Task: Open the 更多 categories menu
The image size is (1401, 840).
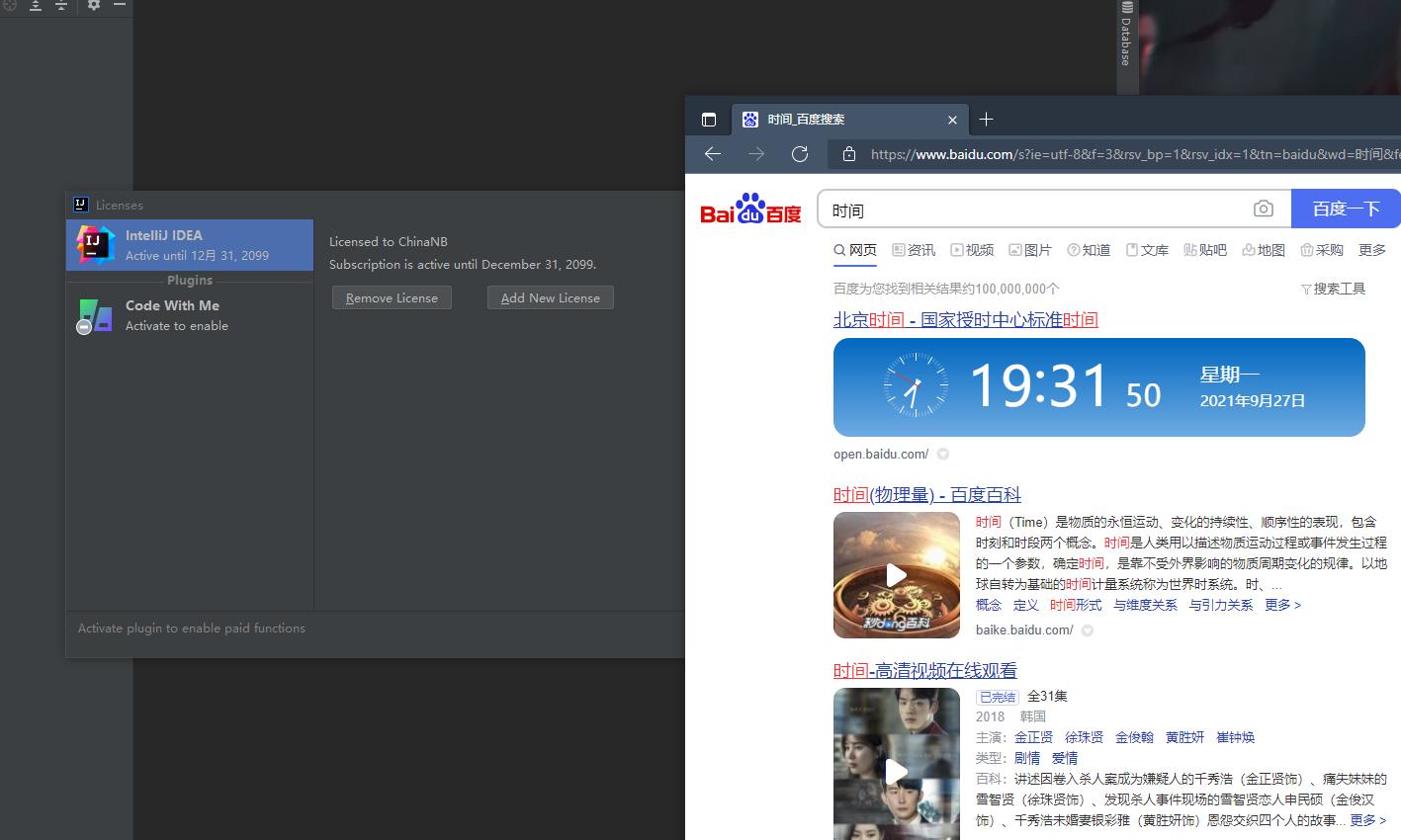Action: click(x=1372, y=250)
